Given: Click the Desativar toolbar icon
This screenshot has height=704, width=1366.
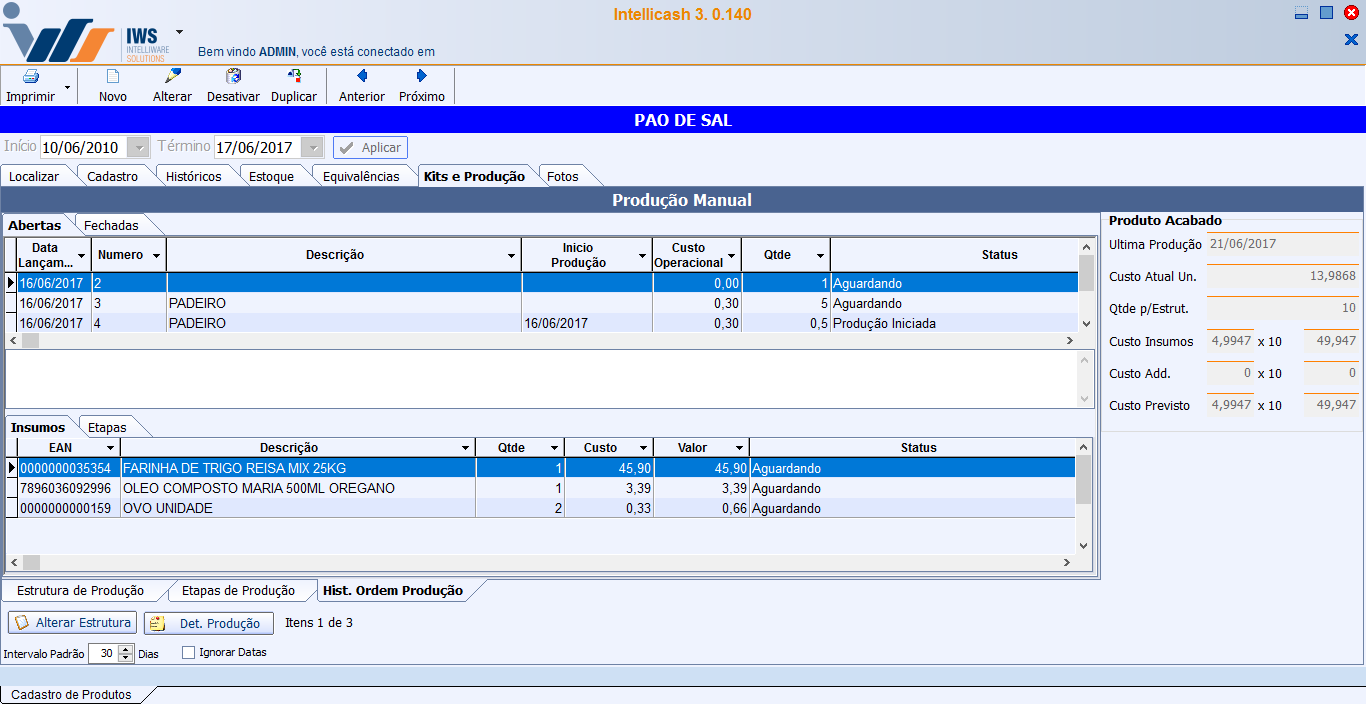Looking at the screenshot, I should point(233,77).
